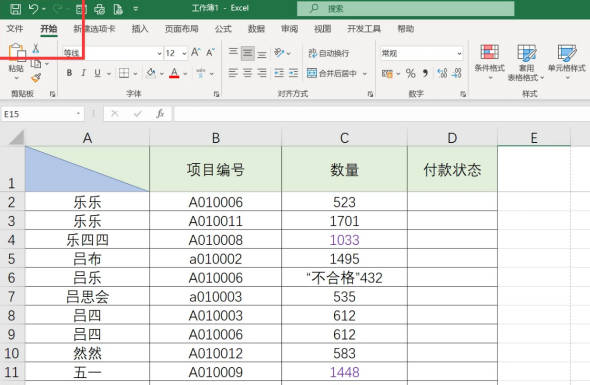This screenshot has width=590, height=385.
Task: Click the Save icon in quick access toolbar
Action: (15, 9)
